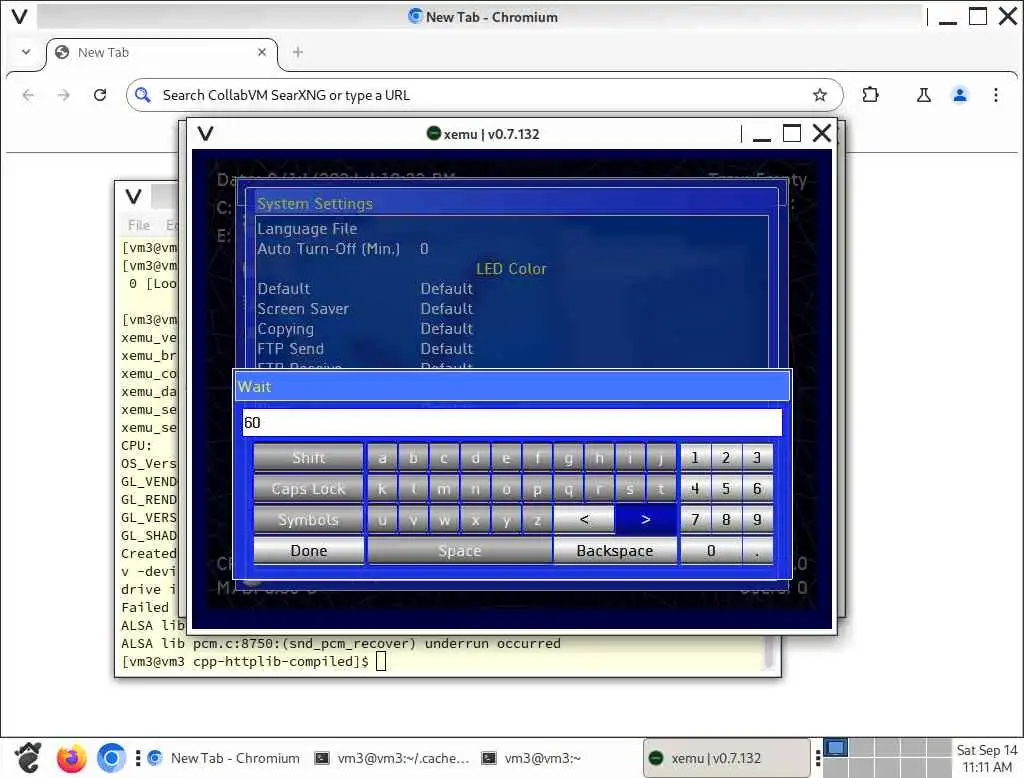
Task: Select the Screen Saver LED color row
Action: 512,308
